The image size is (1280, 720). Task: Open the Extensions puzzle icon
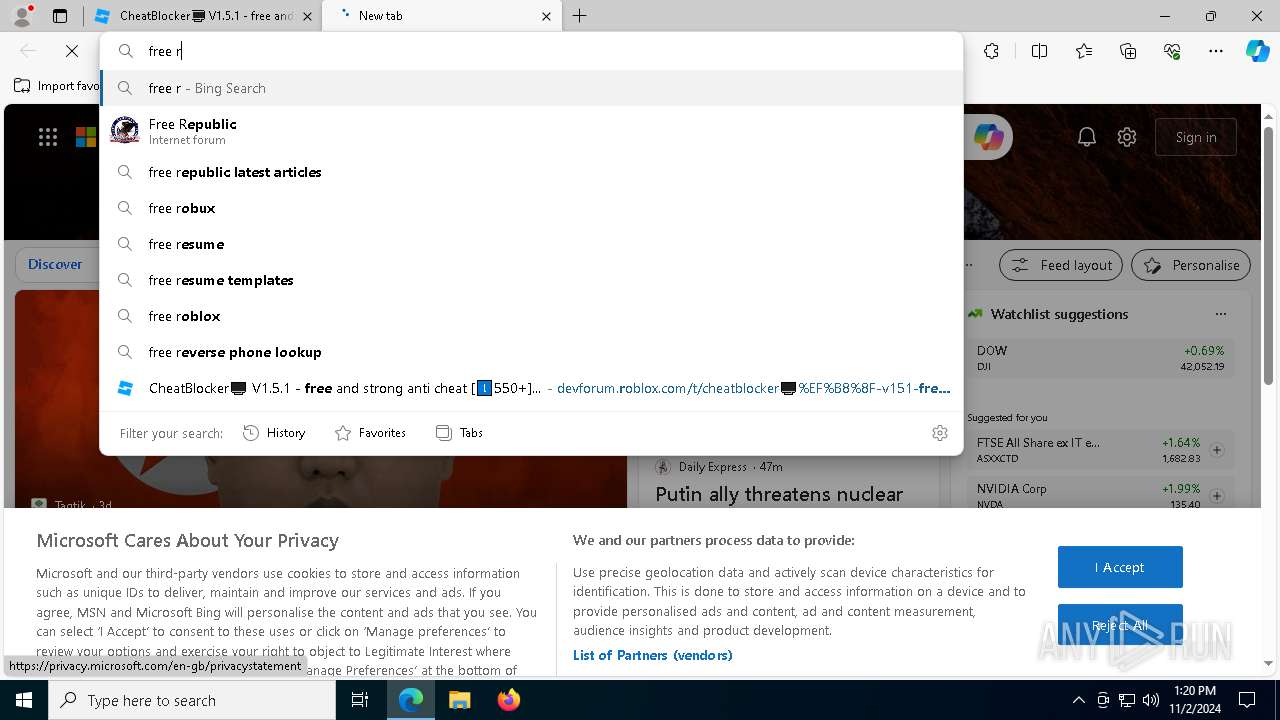(x=991, y=51)
